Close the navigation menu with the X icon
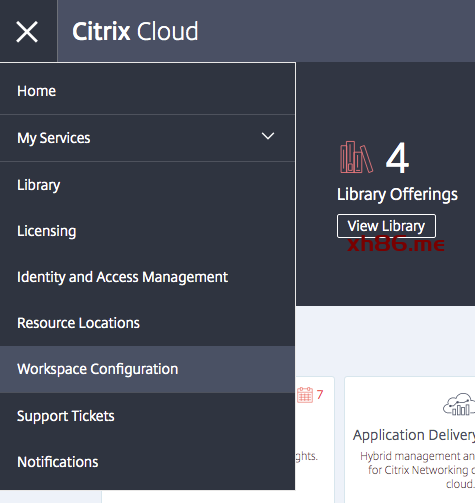 [x=27, y=32]
